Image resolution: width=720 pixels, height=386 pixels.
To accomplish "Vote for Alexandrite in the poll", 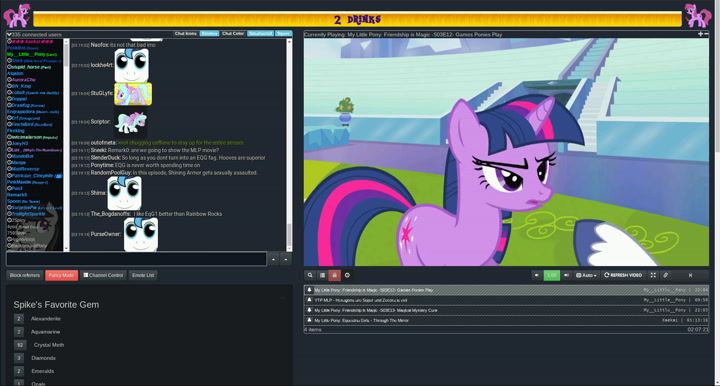I will pyautogui.click(x=19, y=319).
